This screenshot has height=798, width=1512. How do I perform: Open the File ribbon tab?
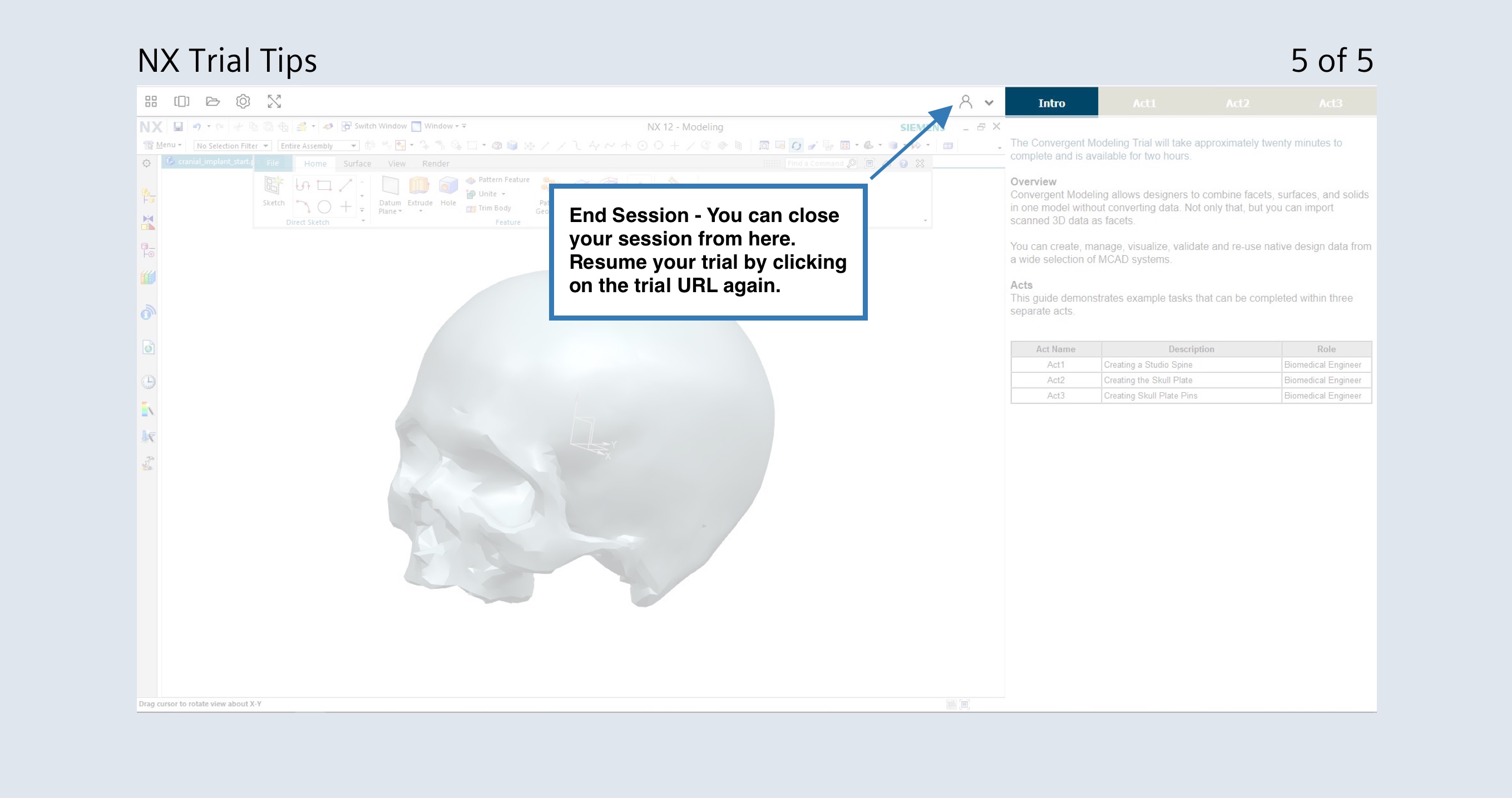[x=273, y=163]
